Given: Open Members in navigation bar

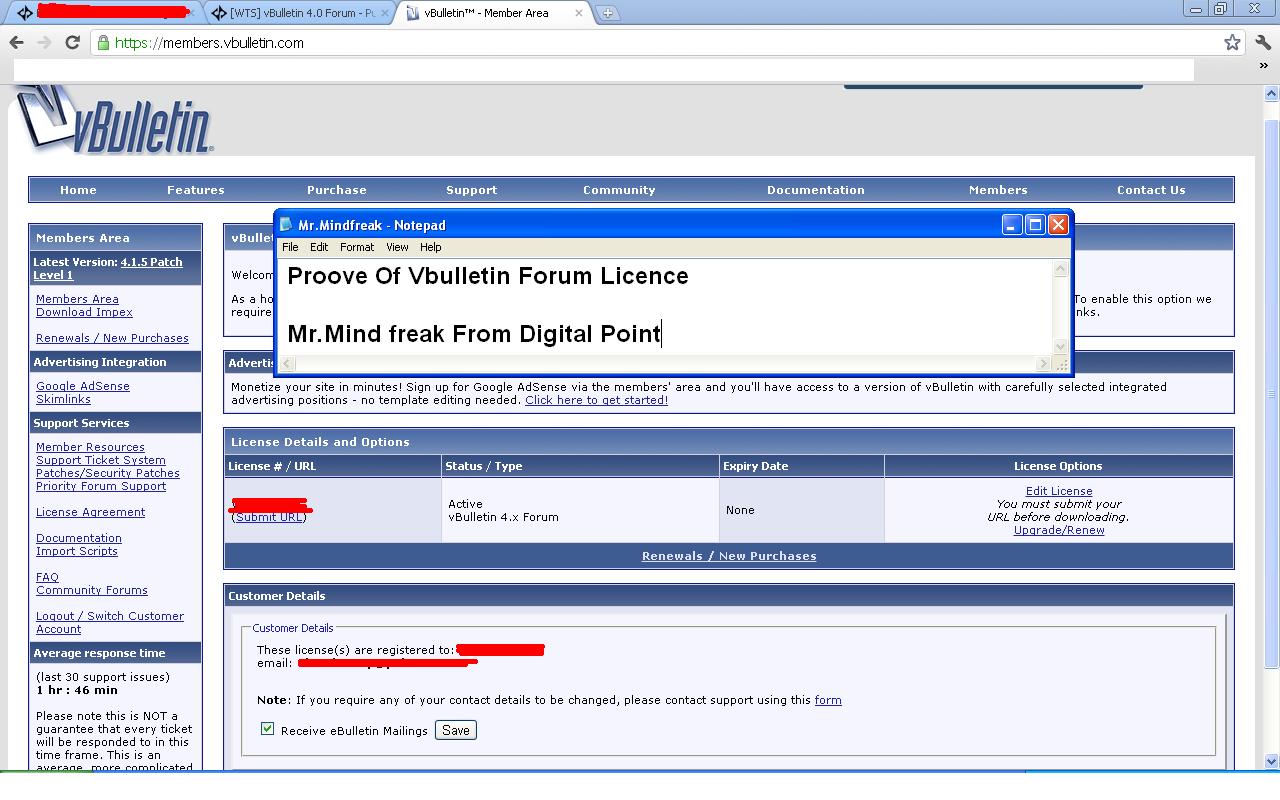Looking at the screenshot, I should coord(998,190).
